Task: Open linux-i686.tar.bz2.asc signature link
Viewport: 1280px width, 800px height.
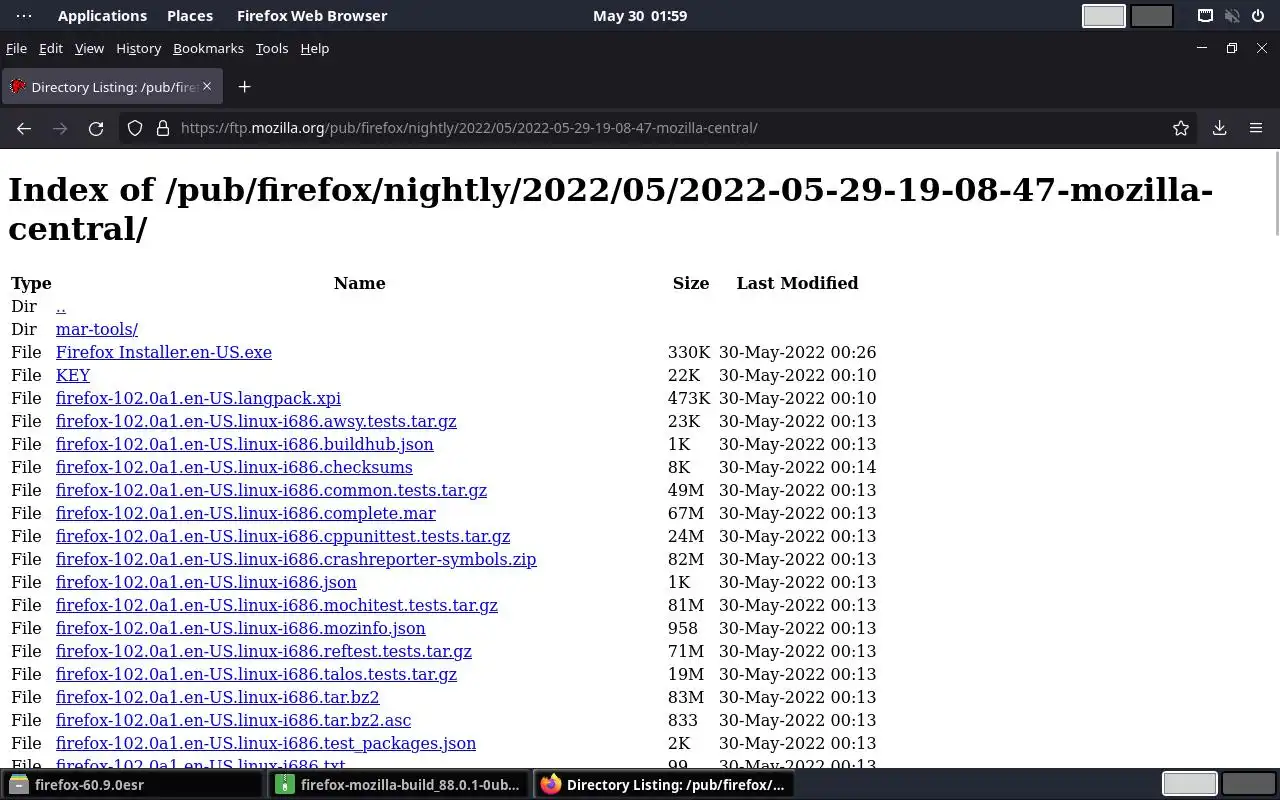Action: tap(234, 720)
